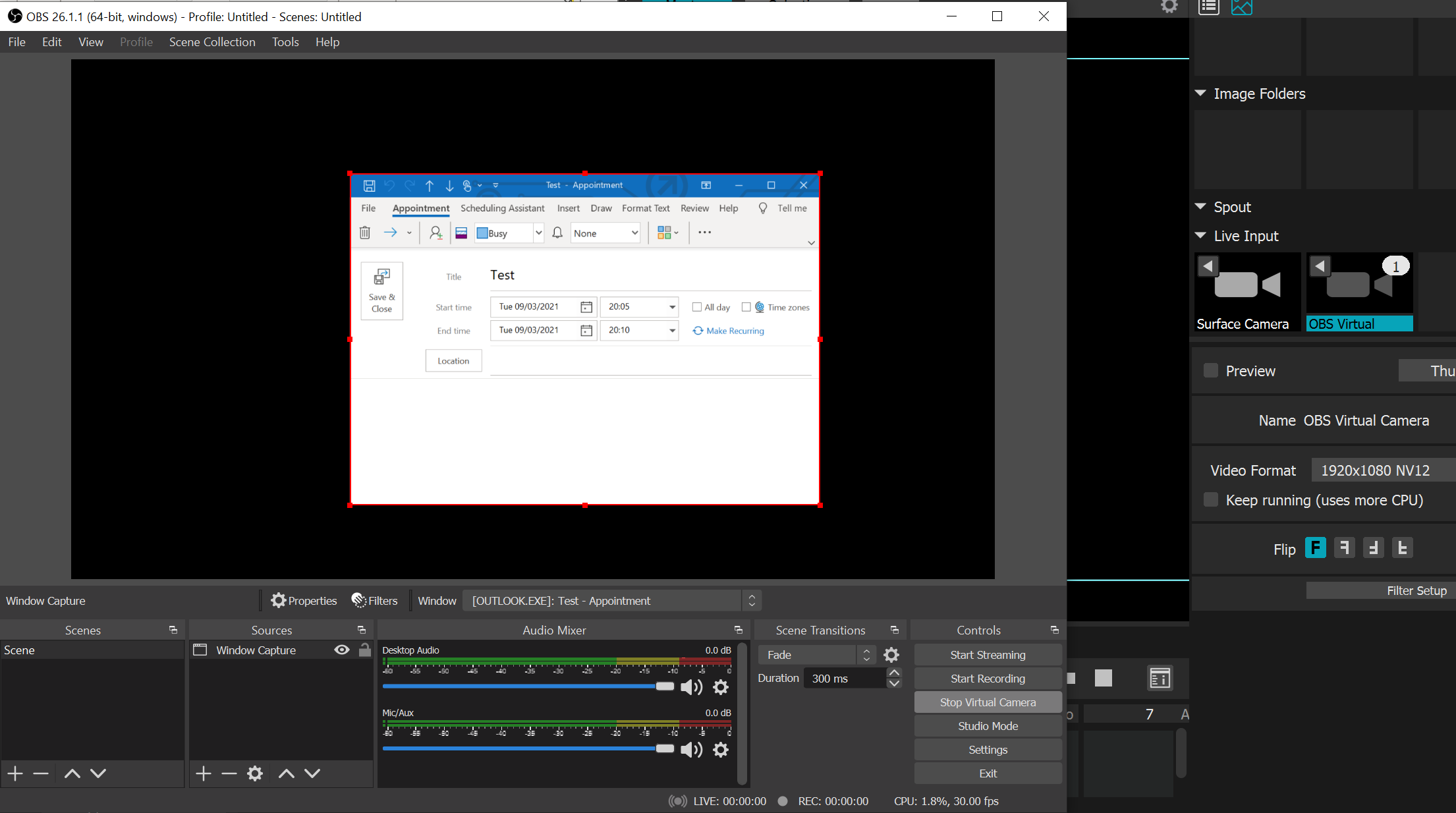Open the File menu in OBS

pos(17,42)
